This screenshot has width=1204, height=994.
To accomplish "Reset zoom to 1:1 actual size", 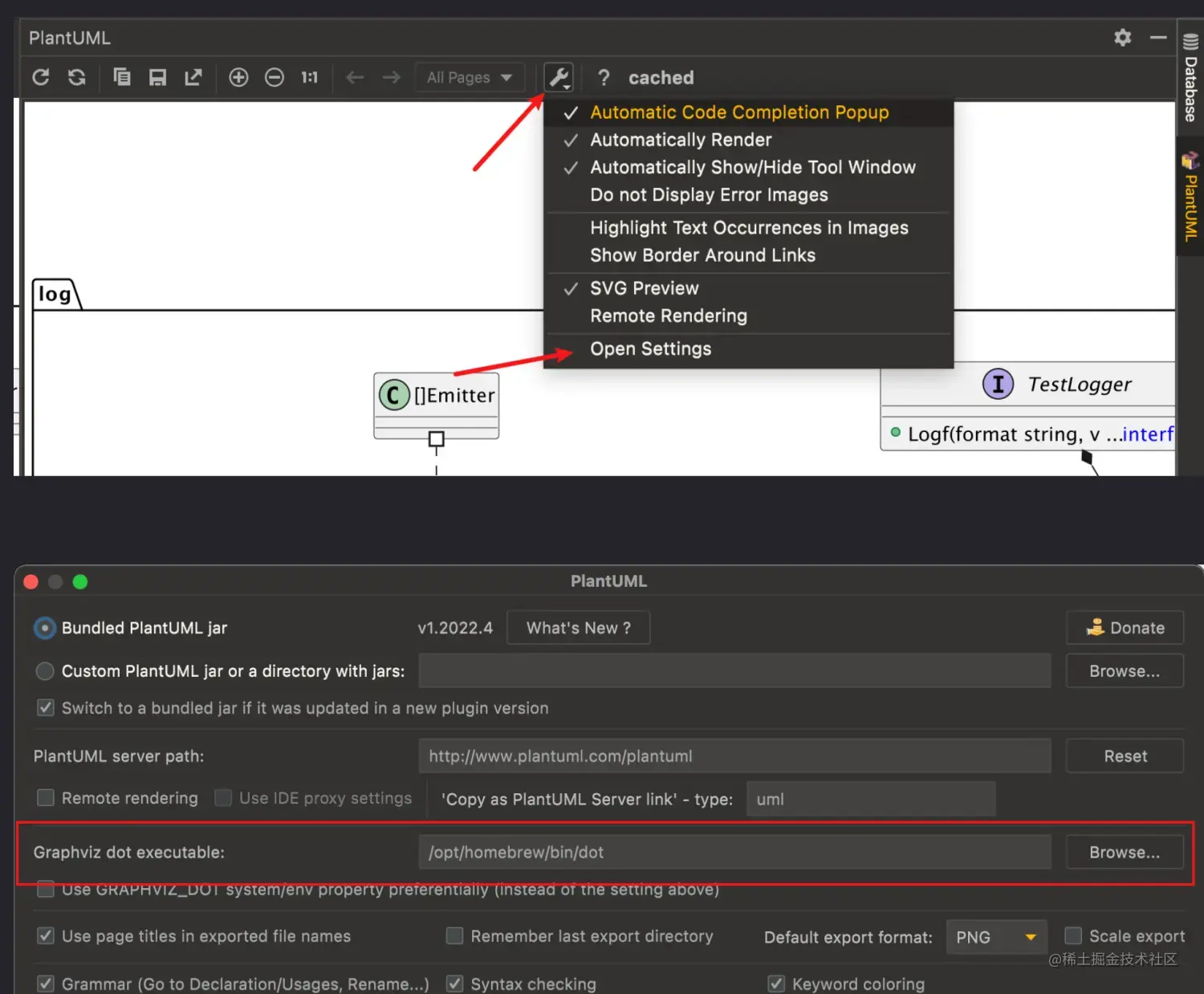I will tap(310, 77).
